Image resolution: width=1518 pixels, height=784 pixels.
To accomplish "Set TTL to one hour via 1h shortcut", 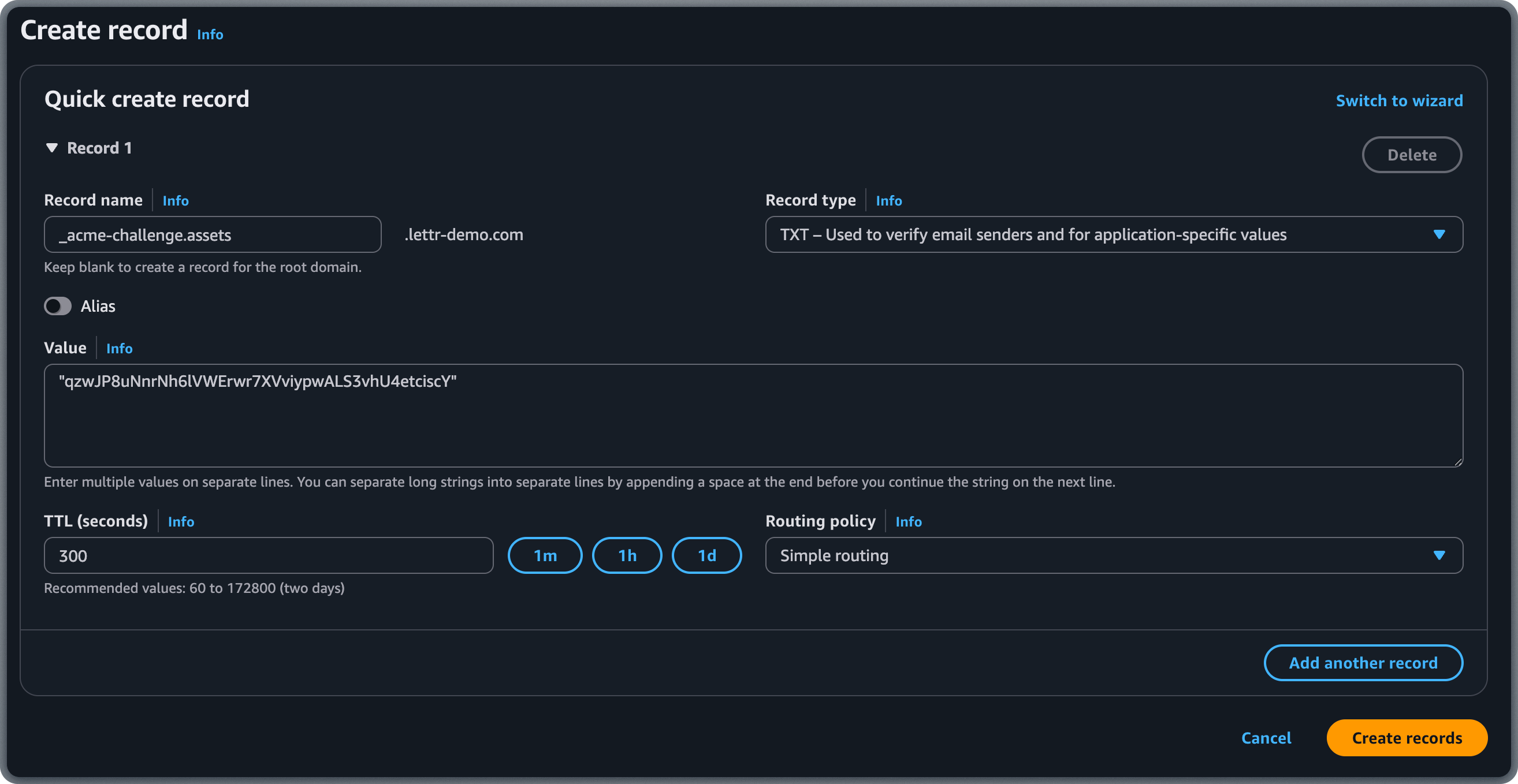I will pos(626,555).
